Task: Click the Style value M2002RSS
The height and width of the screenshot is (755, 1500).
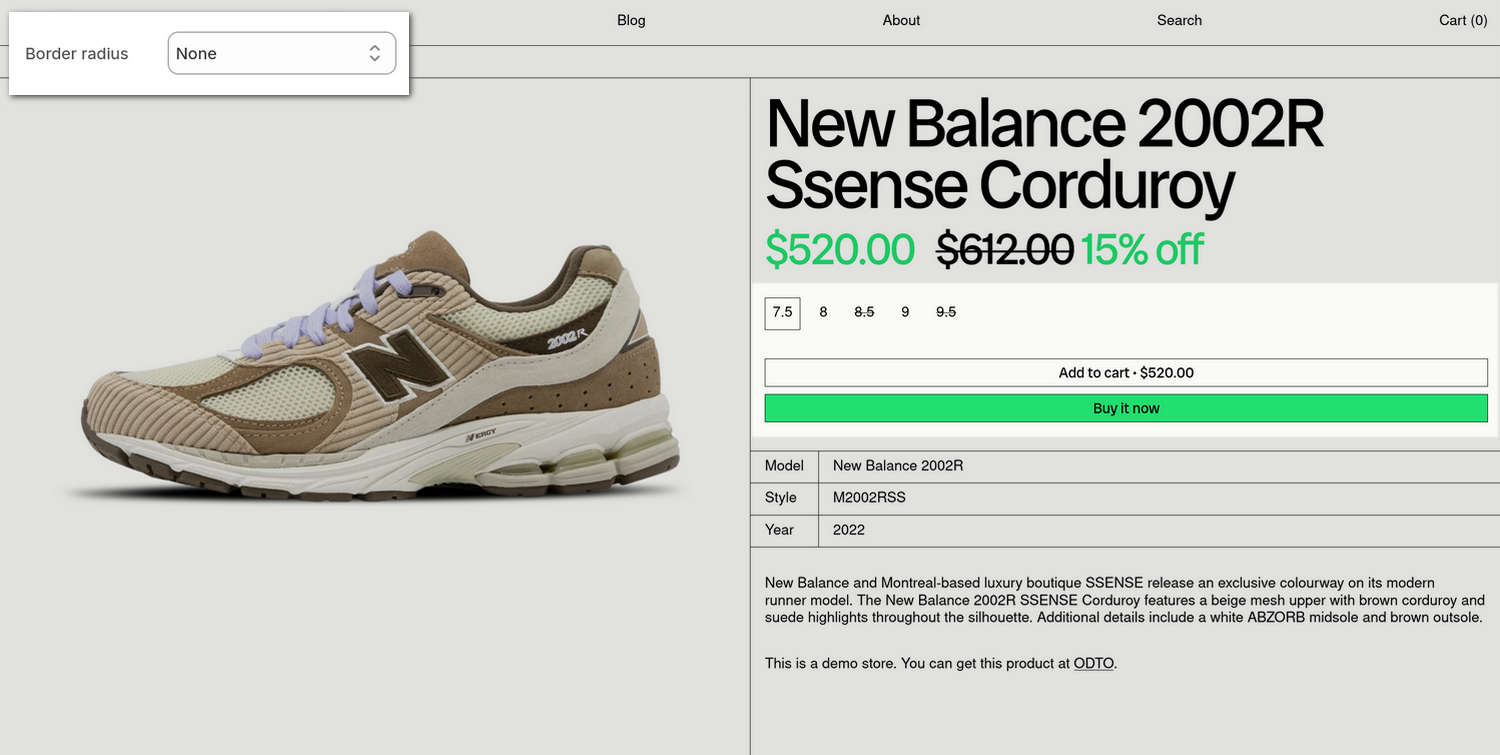Action: 868,497
